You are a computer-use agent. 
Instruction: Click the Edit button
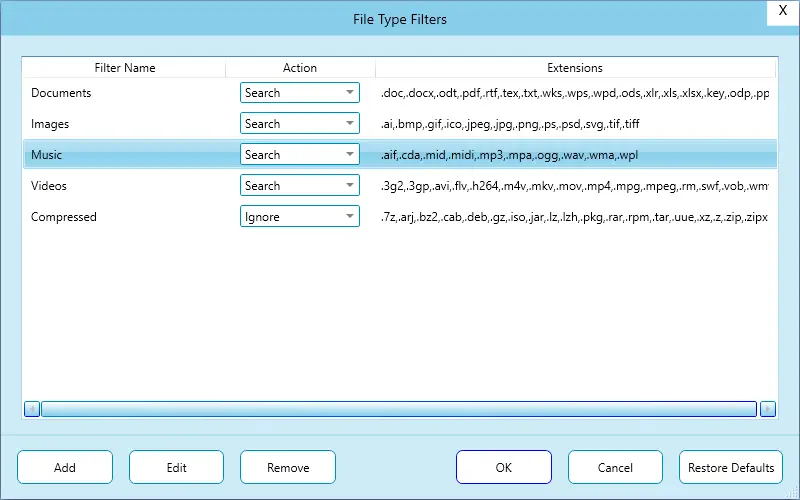point(177,467)
